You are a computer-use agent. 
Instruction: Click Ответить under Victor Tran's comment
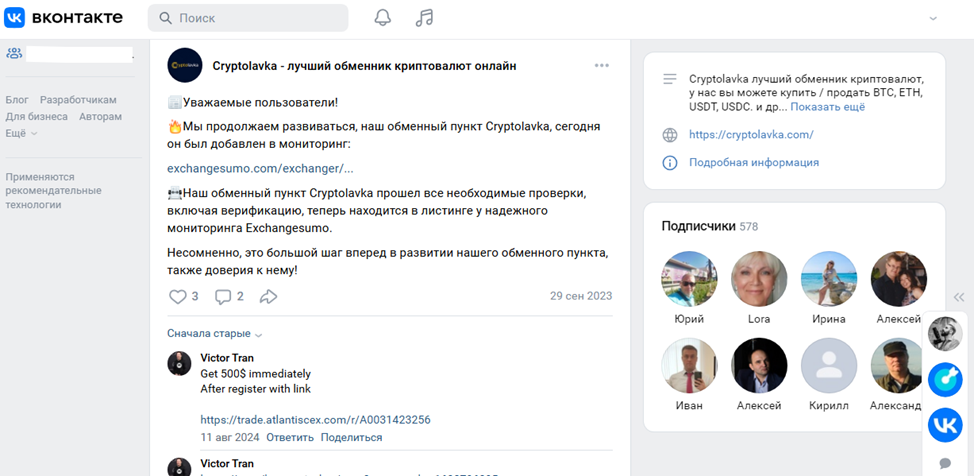point(290,437)
